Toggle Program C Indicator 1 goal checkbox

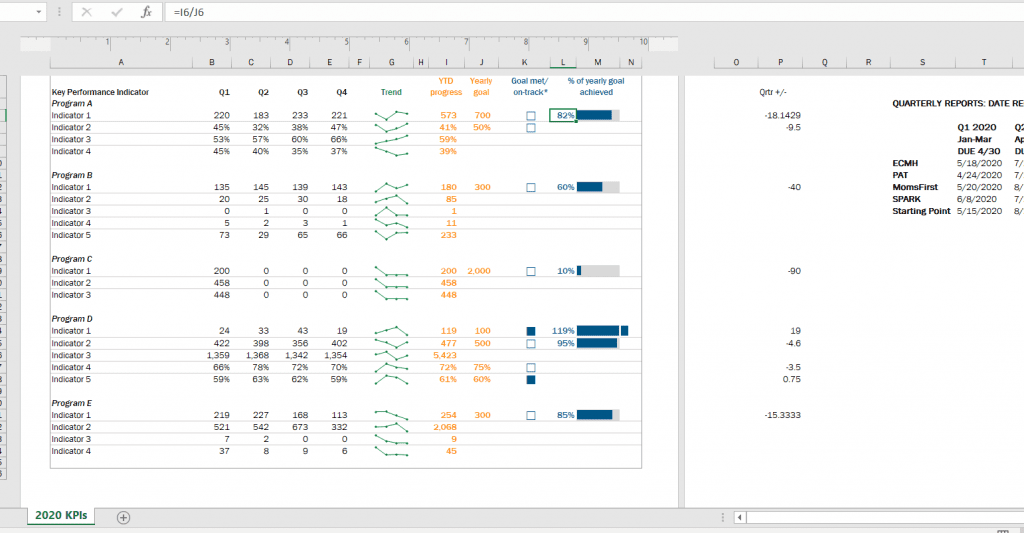(531, 271)
